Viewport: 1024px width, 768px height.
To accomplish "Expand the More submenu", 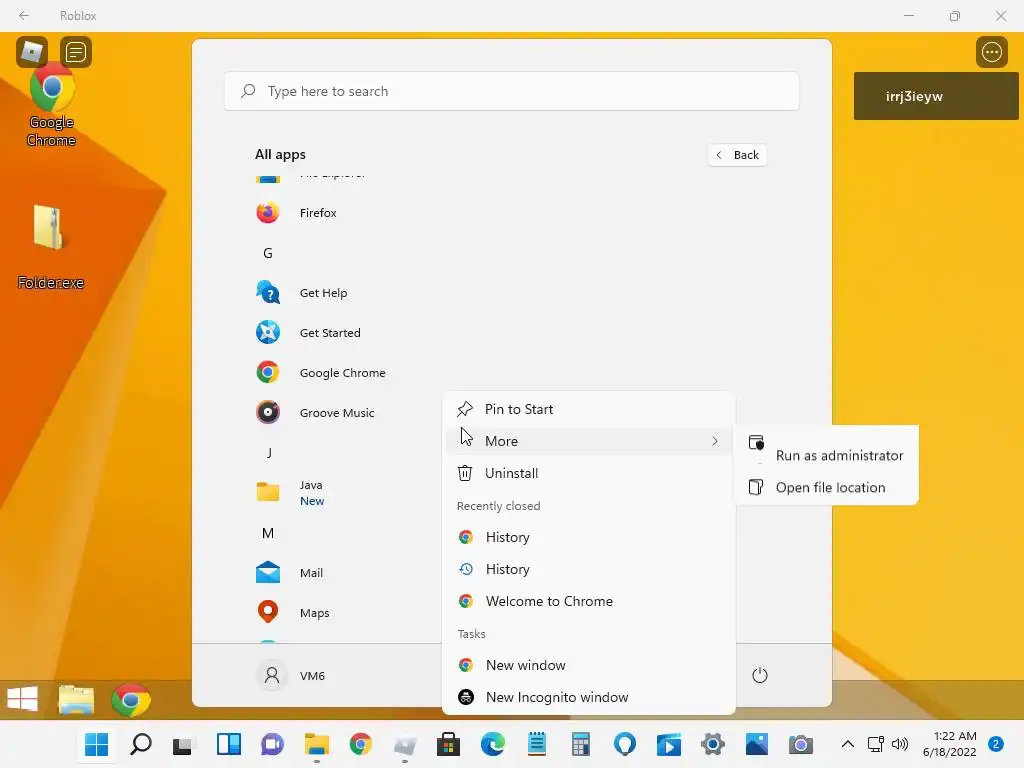I will click(588, 441).
